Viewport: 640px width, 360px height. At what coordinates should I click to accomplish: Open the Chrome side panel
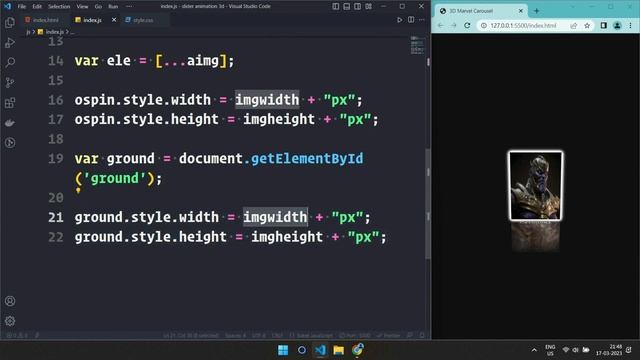click(x=603, y=25)
